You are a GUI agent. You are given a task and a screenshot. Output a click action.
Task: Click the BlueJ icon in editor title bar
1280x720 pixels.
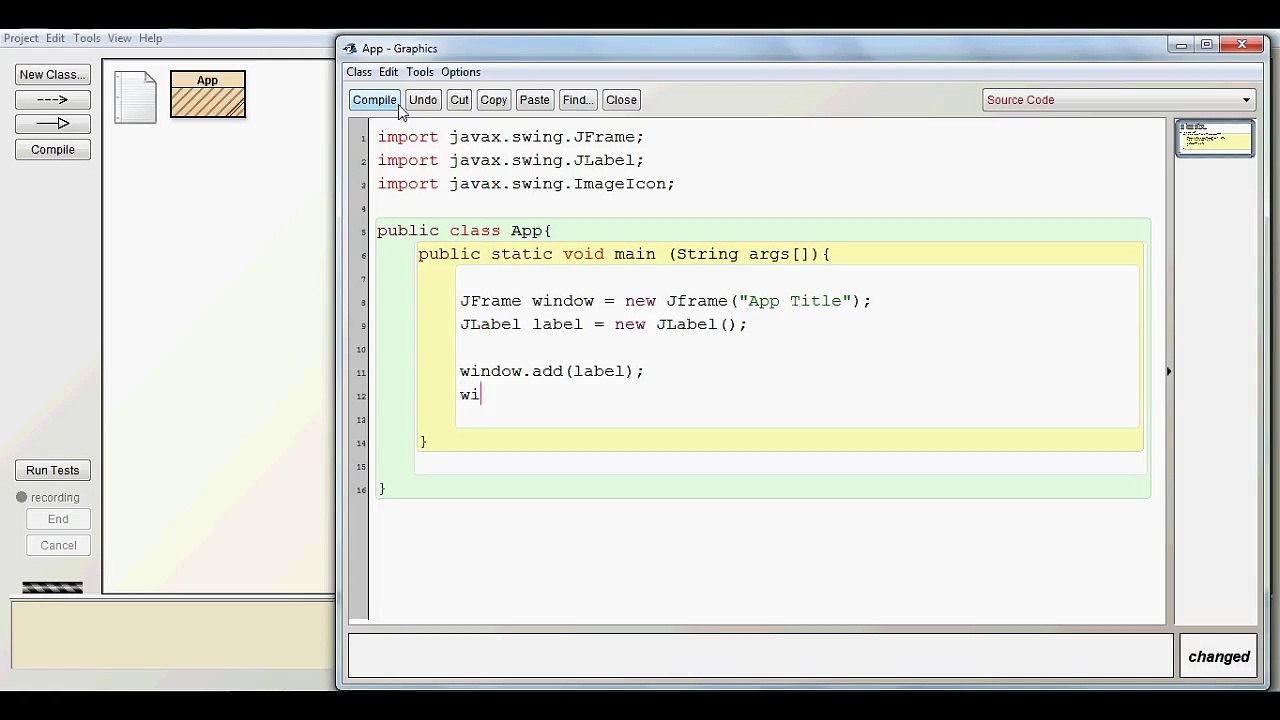pyautogui.click(x=349, y=48)
